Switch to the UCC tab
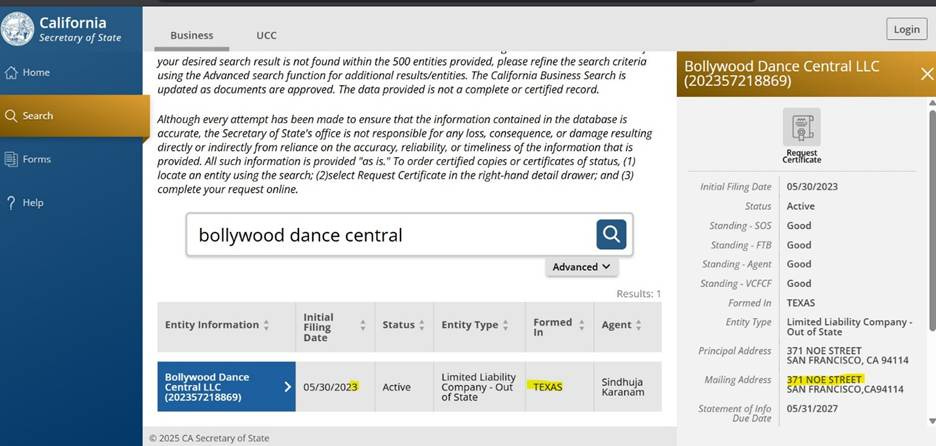The height and width of the screenshot is (446, 936). point(266,35)
